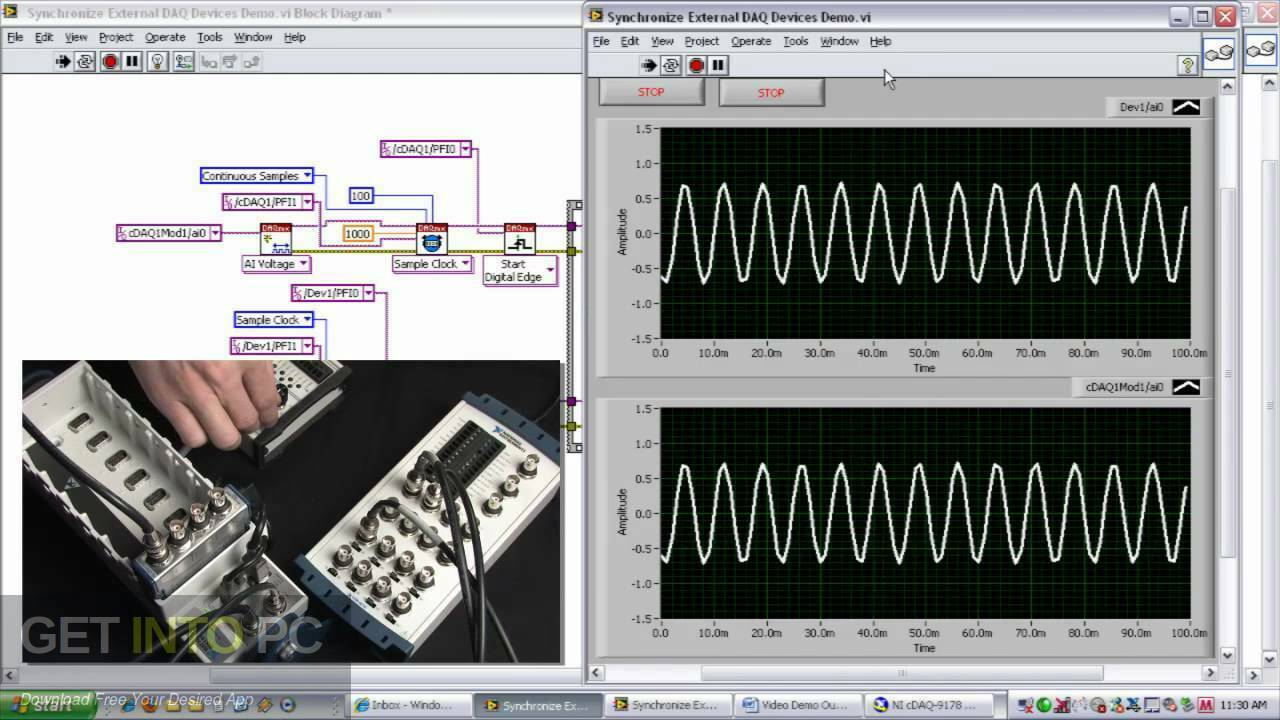Select the orange 1000 numeric constant
Viewport: 1280px width, 720px height.
click(x=358, y=234)
